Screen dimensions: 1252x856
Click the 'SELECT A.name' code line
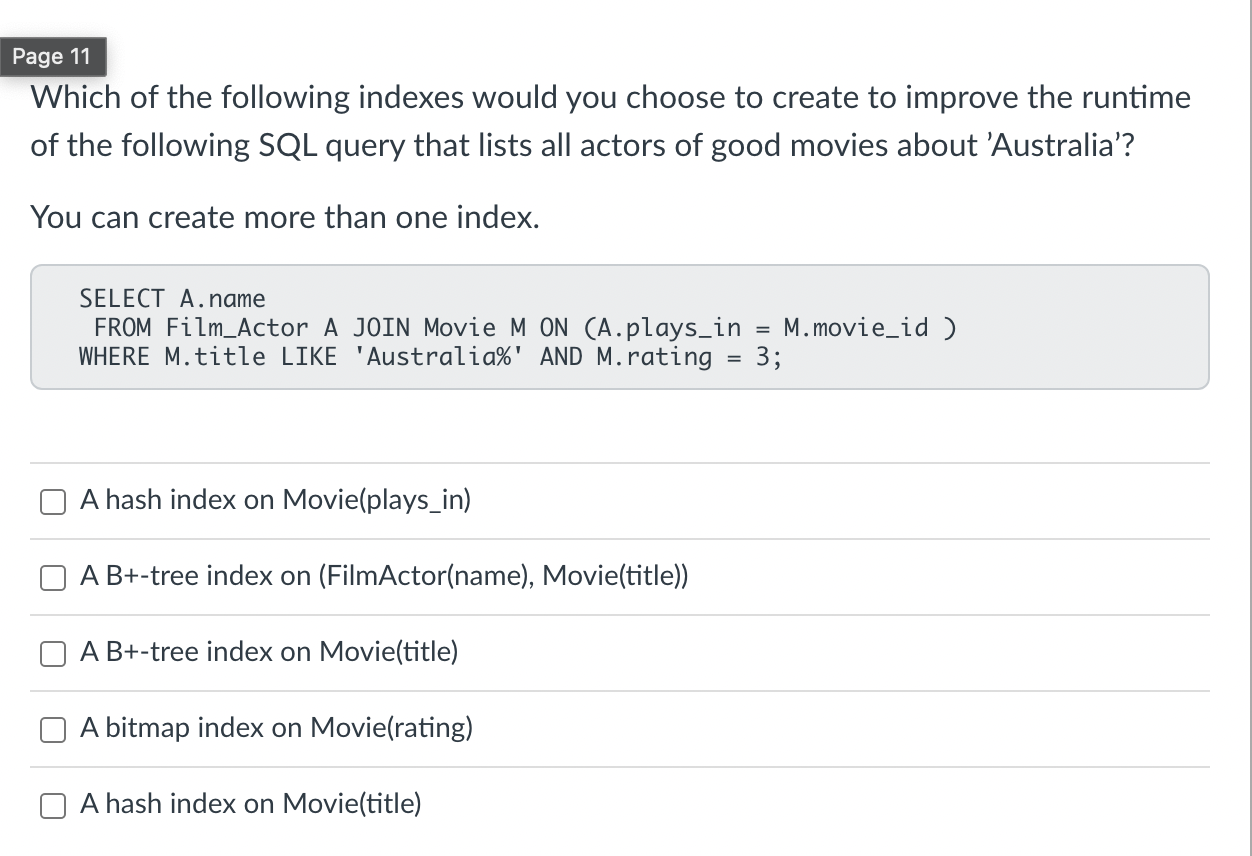tap(173, 298)
